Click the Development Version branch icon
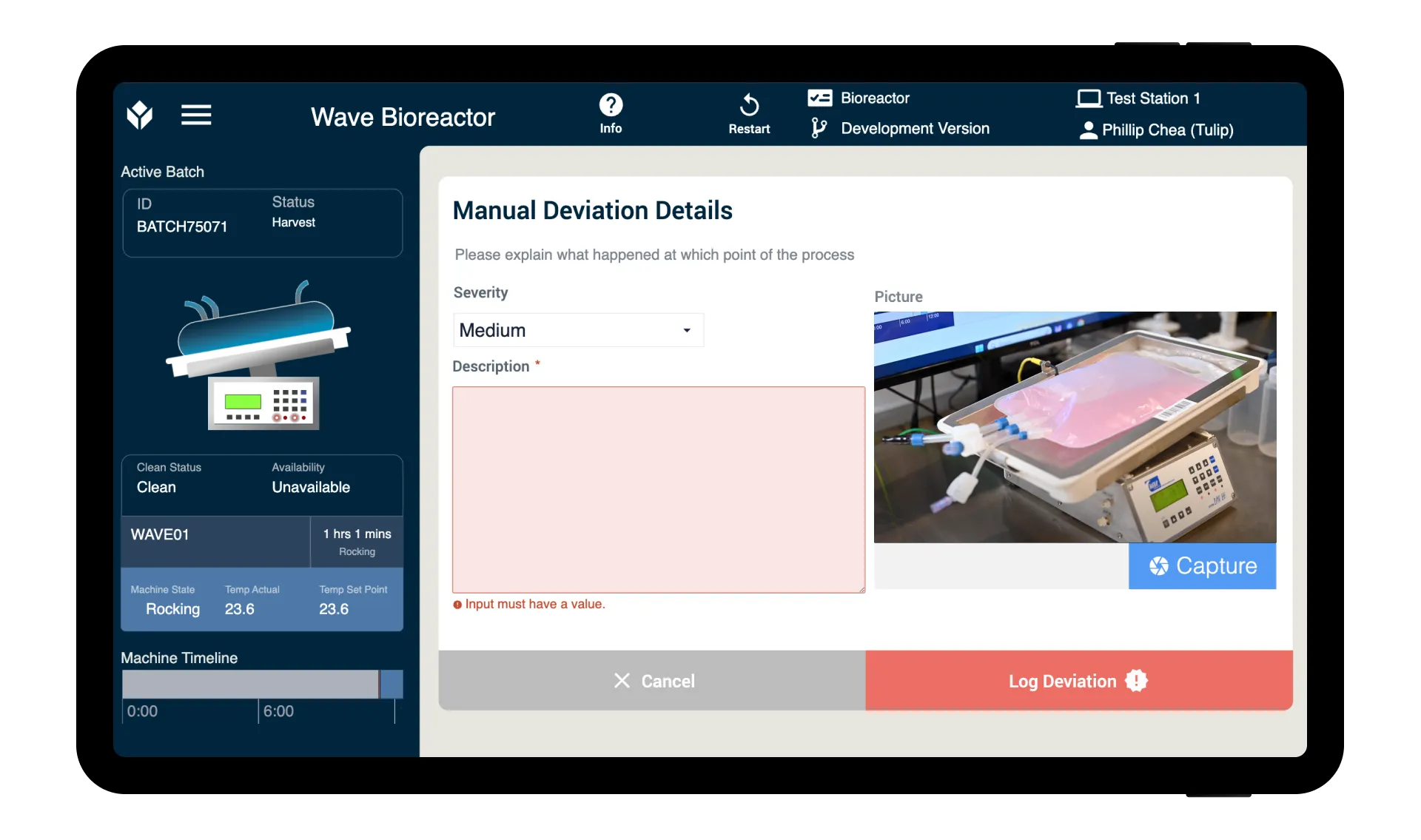Screen dimensions: 1421x840 [819, 128]
